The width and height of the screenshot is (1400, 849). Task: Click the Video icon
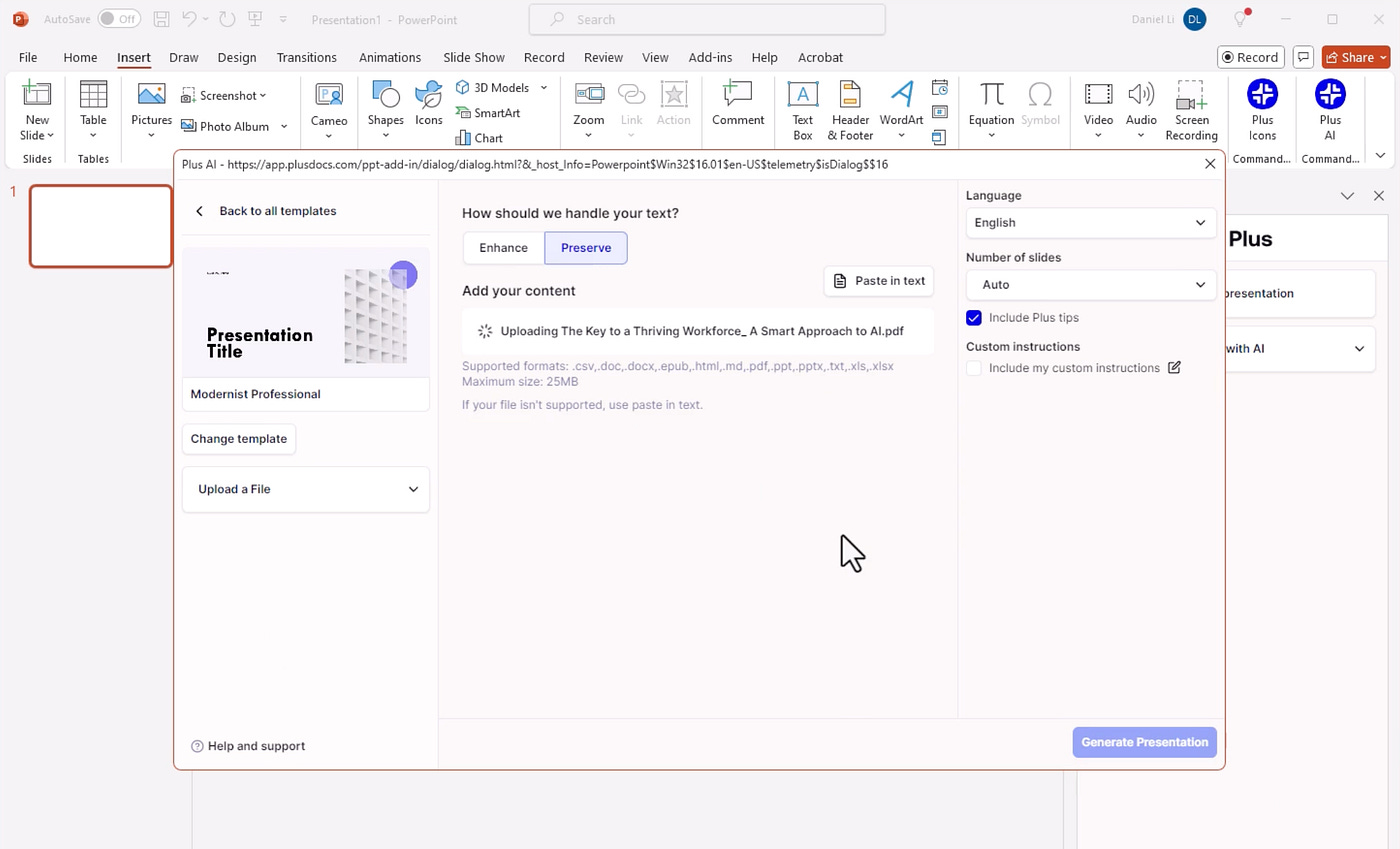coord(1098,95)
